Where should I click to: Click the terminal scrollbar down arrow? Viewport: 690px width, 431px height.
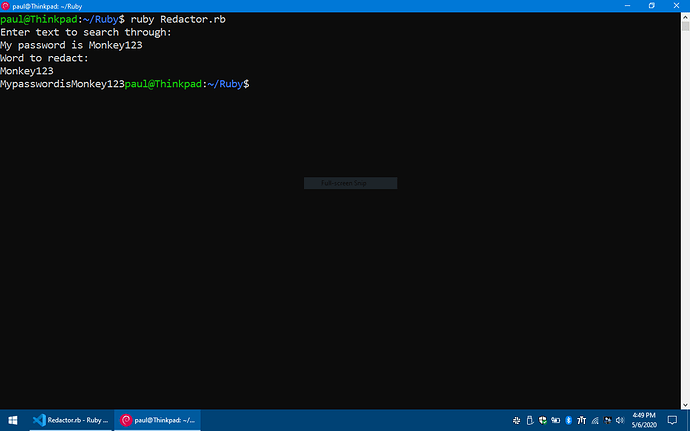point(685,405)
